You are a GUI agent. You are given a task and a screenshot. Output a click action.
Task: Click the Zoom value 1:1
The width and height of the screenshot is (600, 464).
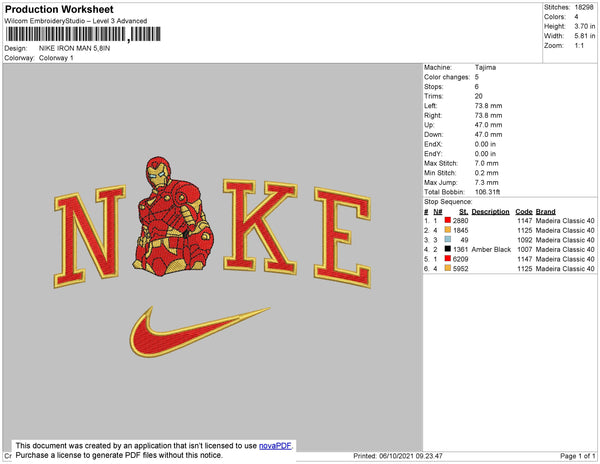[x=579, y=46]
